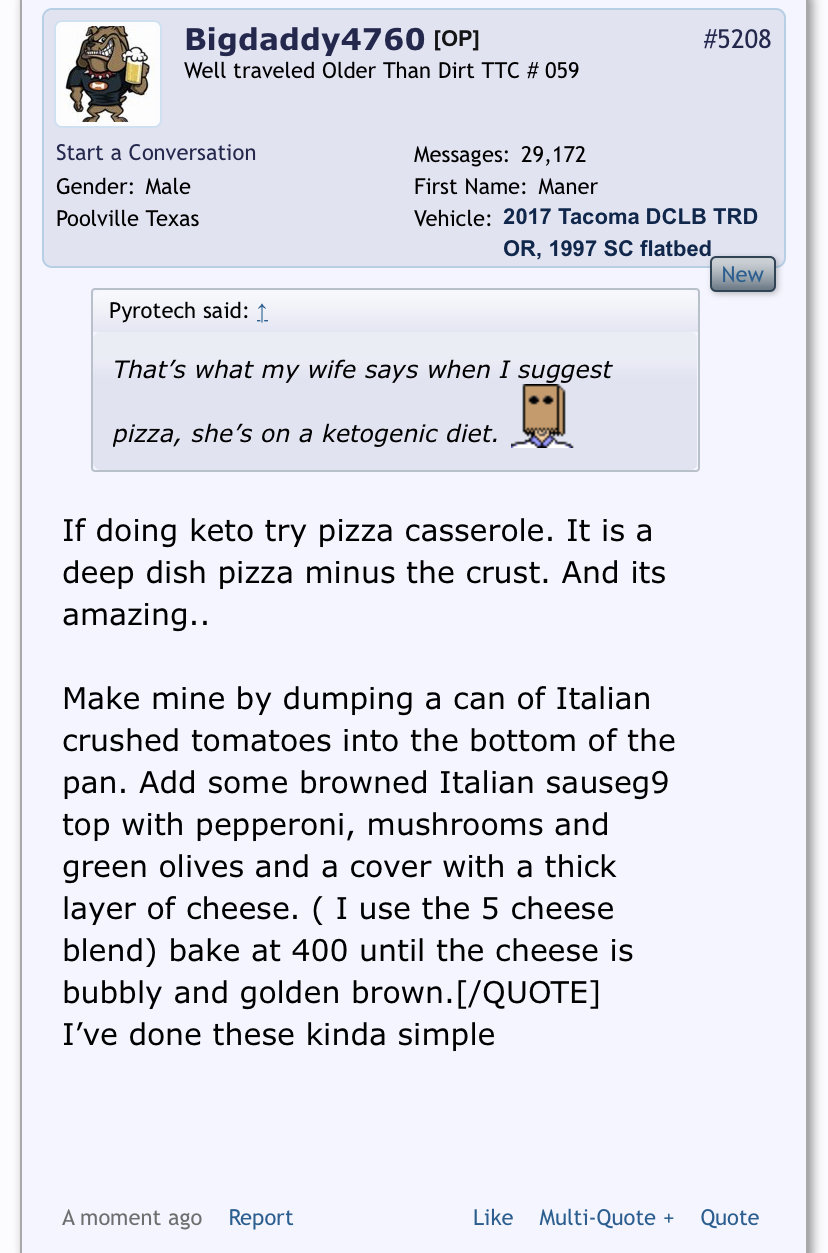828x1253 pixels.
Task: Report this post
Action: (x=261, y=1218)
